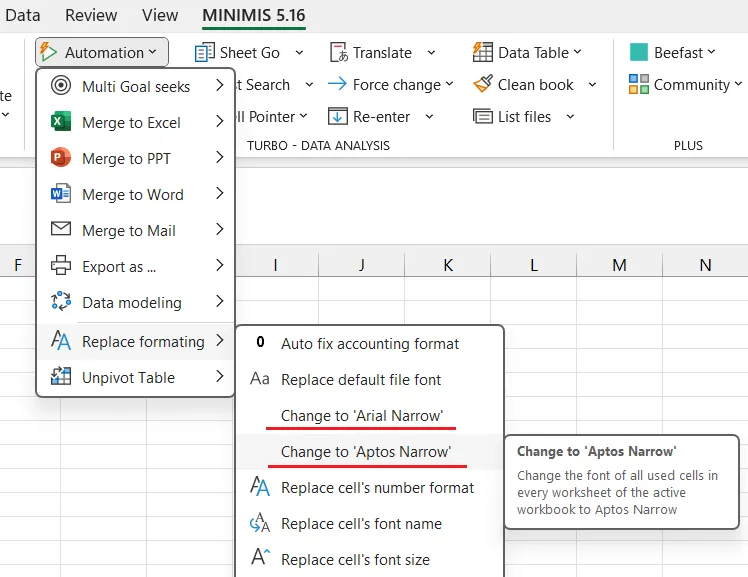Open the Clean book dropdown arrow
The height and width of the screenshot is (577, 748).
click(x=592, y=85)
